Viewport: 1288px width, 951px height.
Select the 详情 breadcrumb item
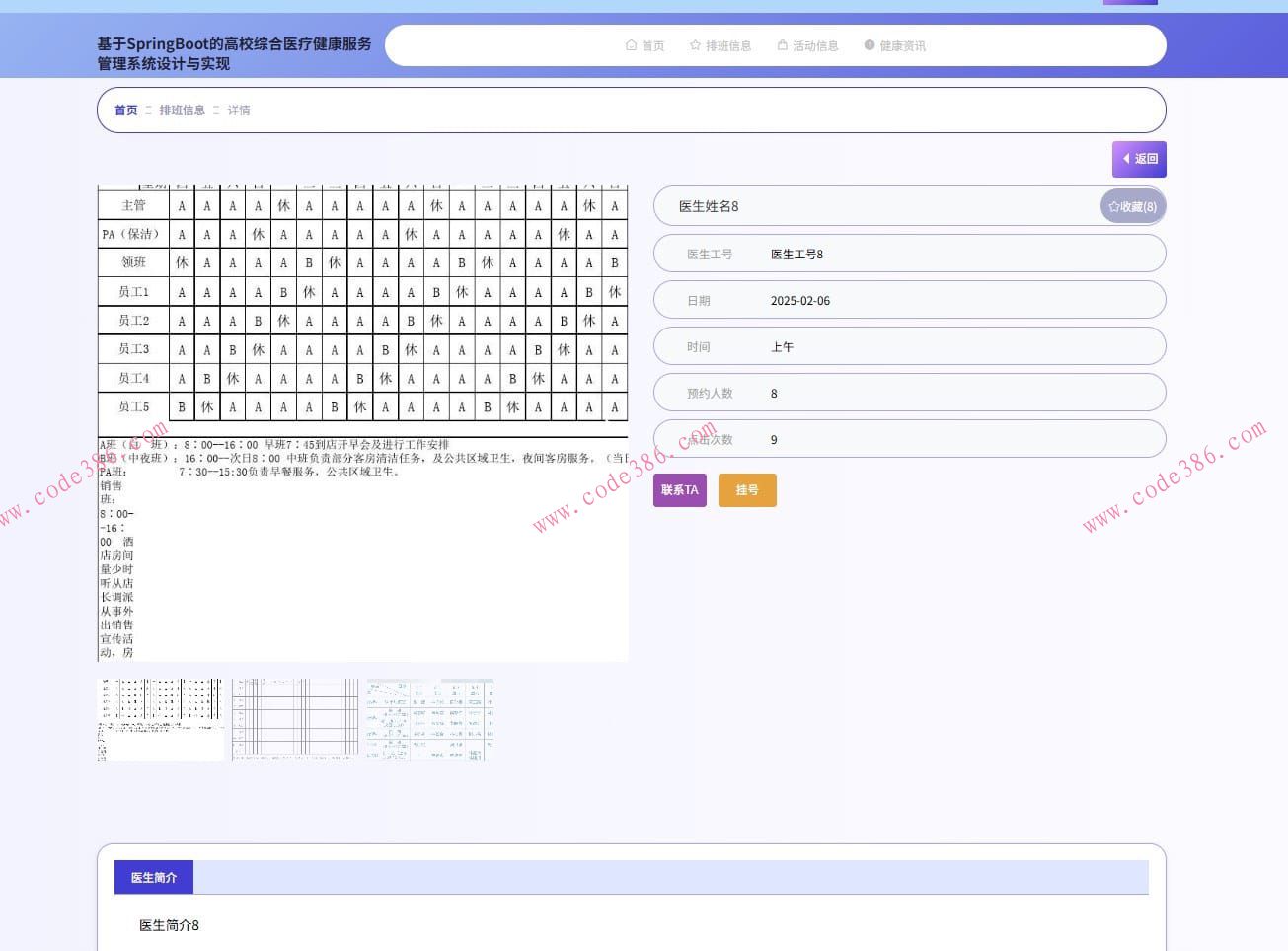239,110
